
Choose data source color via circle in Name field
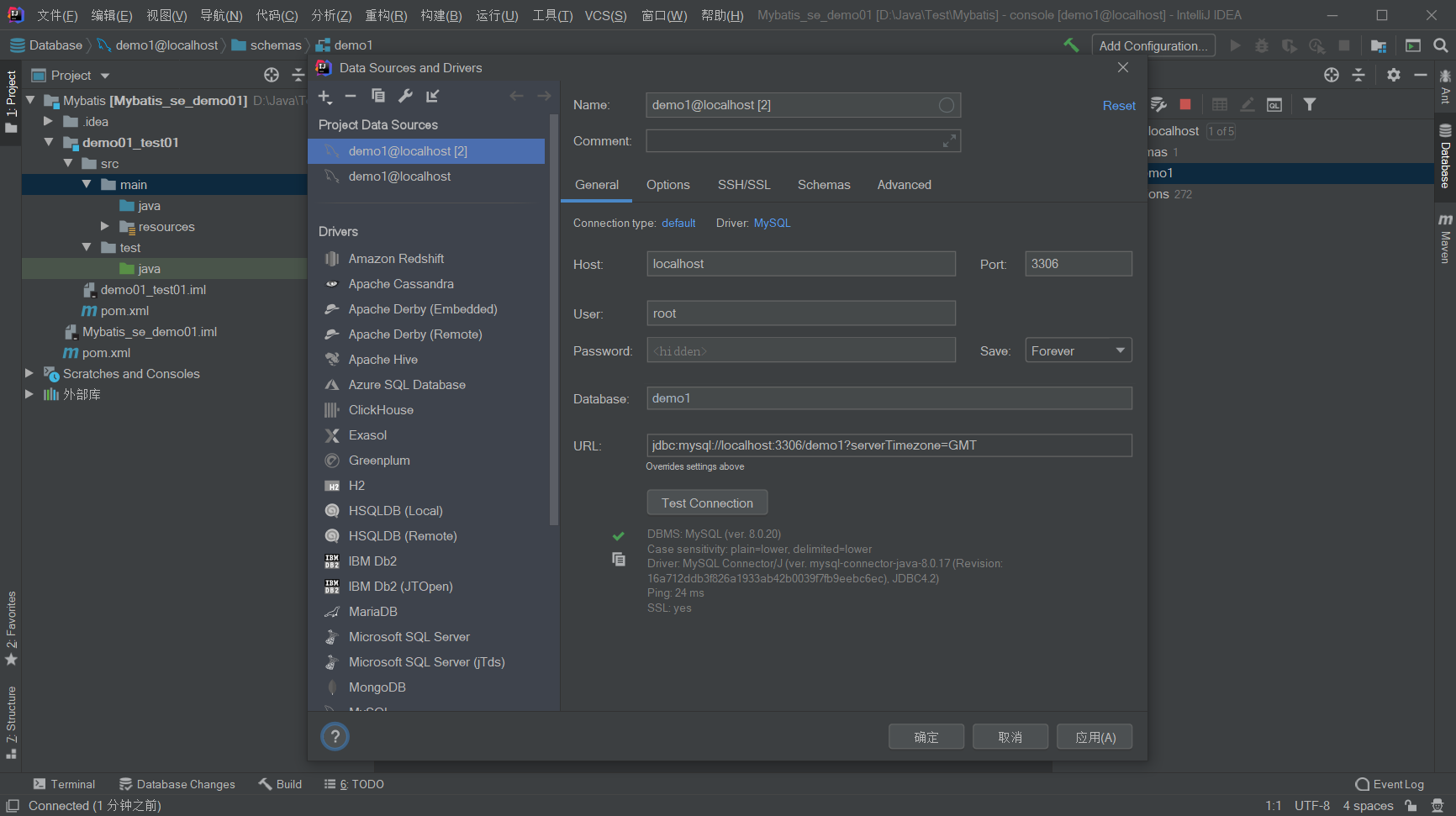click(947, 105)
